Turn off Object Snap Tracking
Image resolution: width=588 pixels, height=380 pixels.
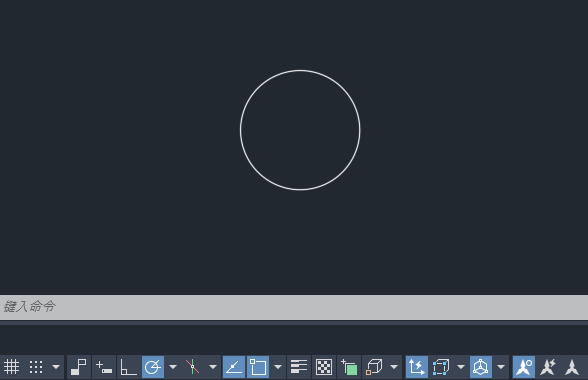click(x=234, y=367)
